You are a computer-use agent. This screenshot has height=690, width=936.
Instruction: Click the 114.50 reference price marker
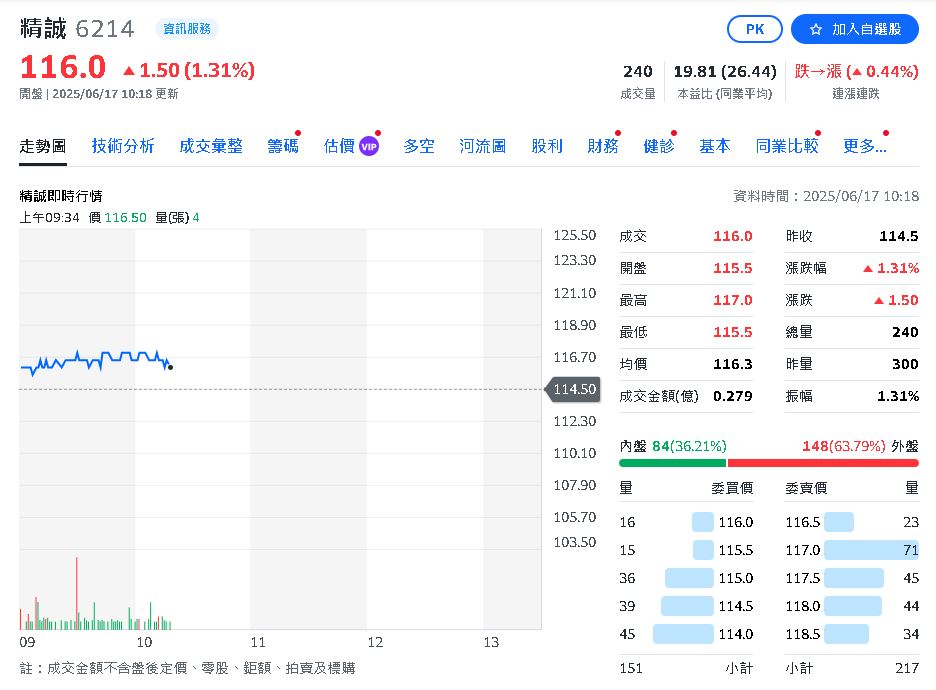pos(573,389)
